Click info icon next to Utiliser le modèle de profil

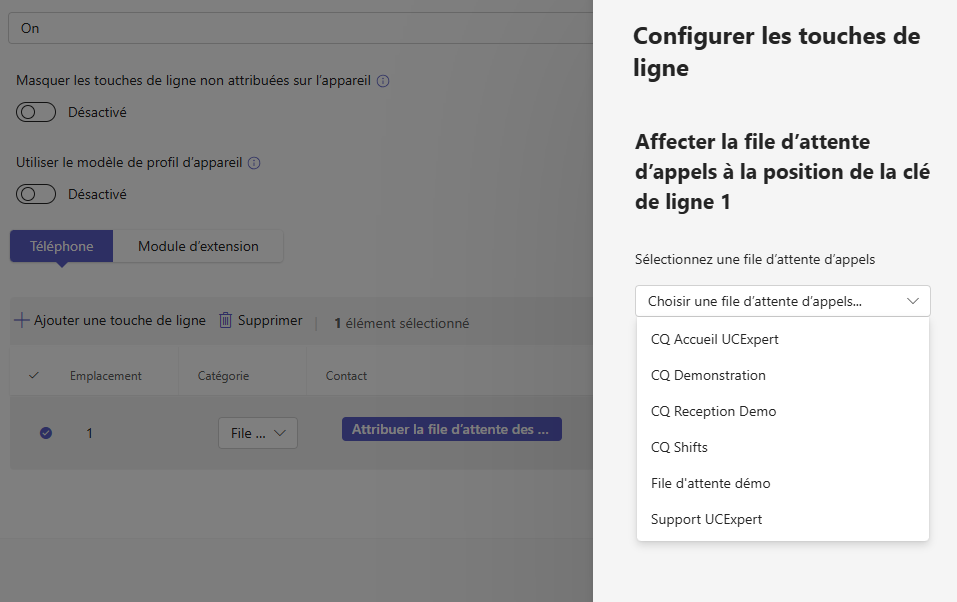254,163
